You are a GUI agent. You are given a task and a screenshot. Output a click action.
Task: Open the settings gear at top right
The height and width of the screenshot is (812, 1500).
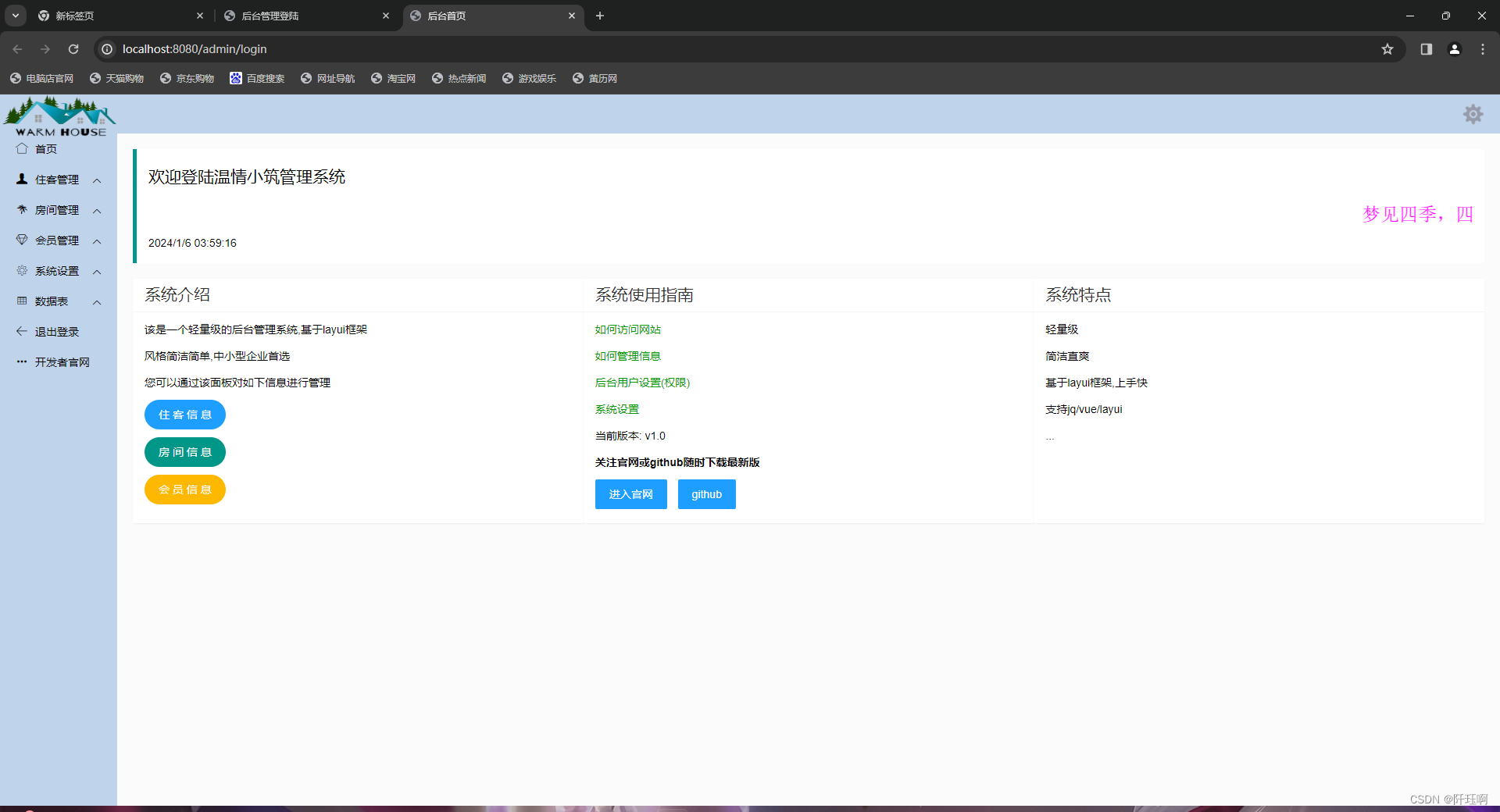click(x=1472, y=114)
